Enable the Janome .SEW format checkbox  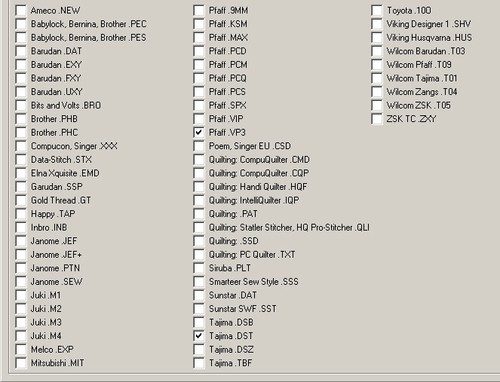[21, 282]
